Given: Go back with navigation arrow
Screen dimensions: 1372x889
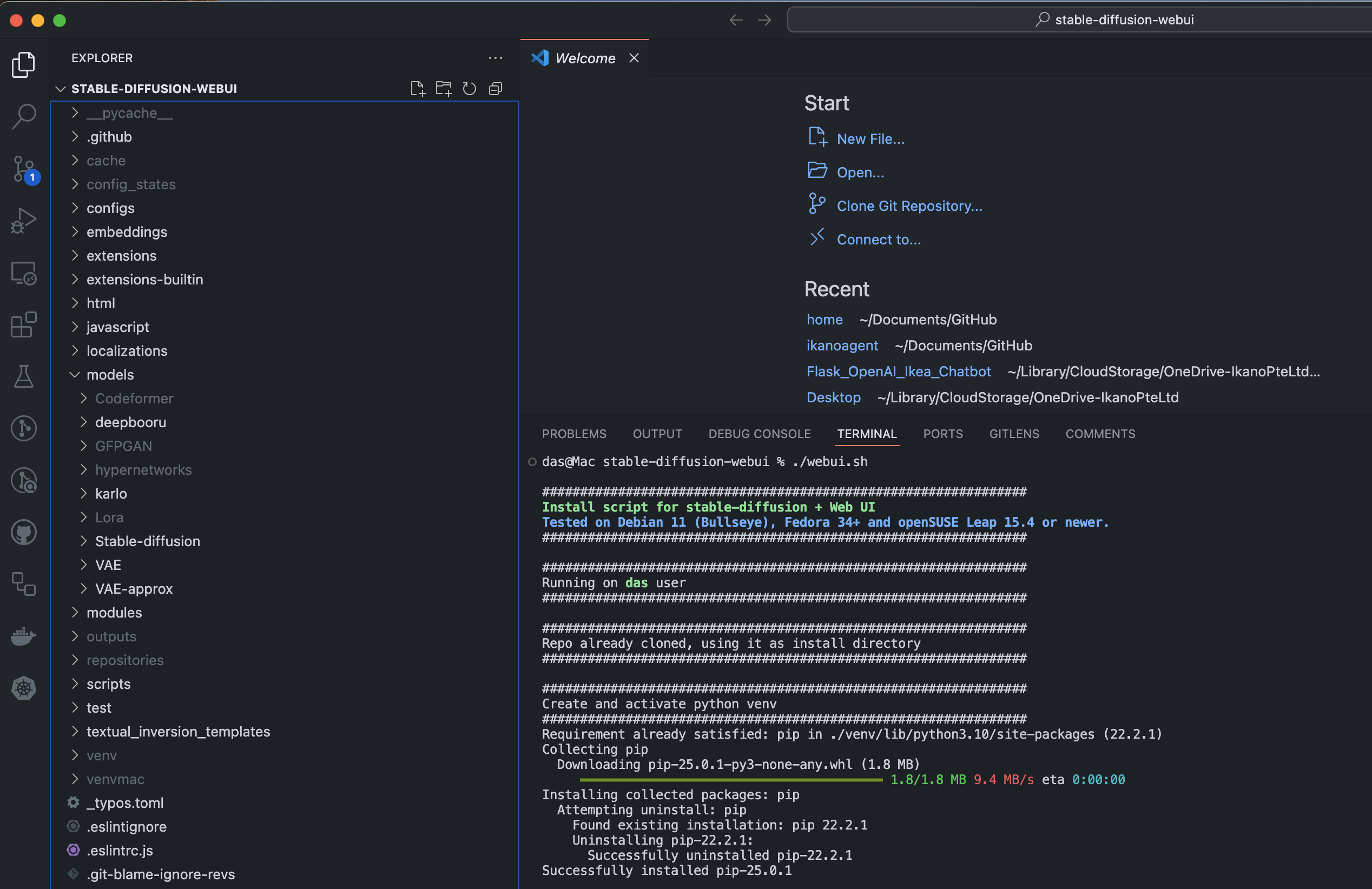Looking at the screenshot, I should [x=736, y=20].
